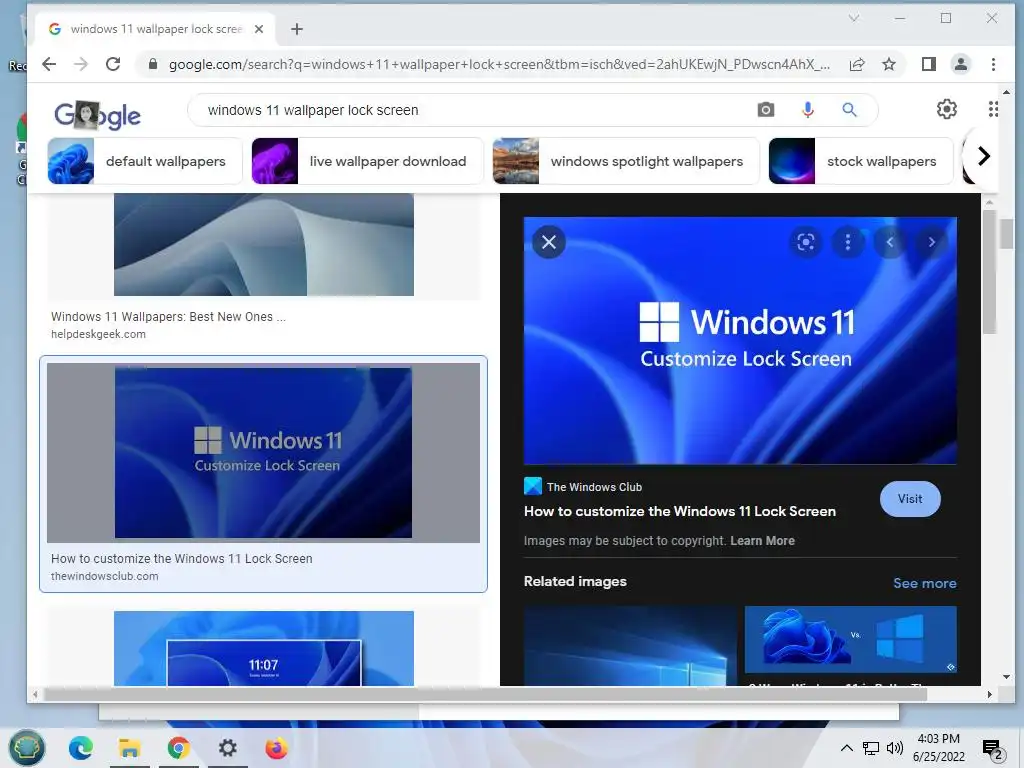Open the taskbar clock 4:03 PM
Screen dimensions: 1024x768
pos(938,748)
